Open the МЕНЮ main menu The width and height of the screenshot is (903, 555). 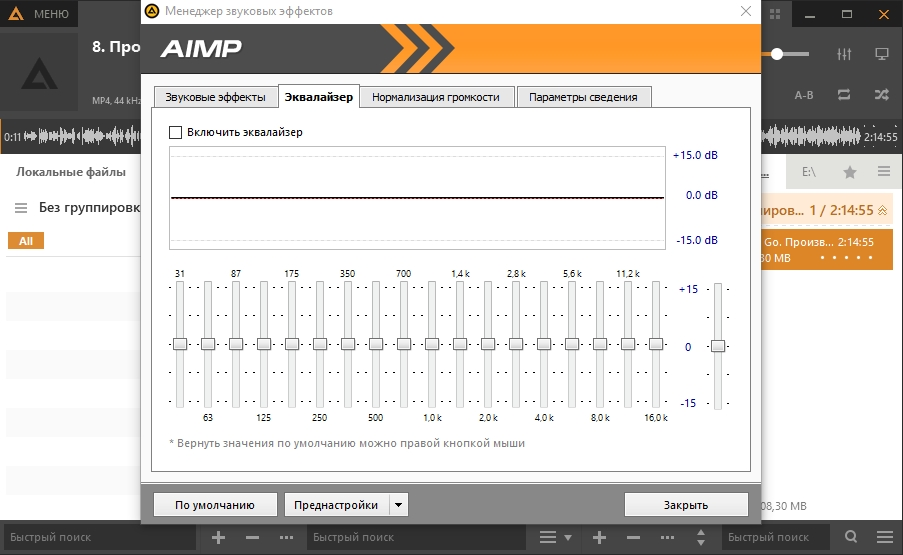[x=51, y=14]
